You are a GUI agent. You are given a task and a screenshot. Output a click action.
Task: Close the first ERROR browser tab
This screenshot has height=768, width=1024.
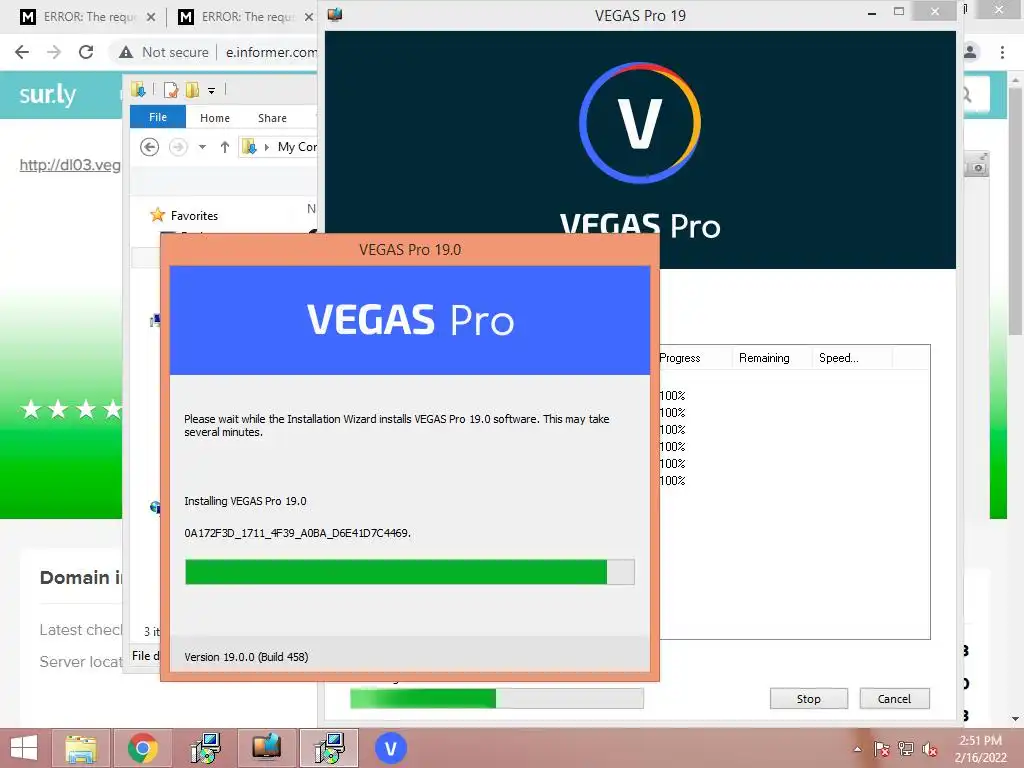[151, 17]
